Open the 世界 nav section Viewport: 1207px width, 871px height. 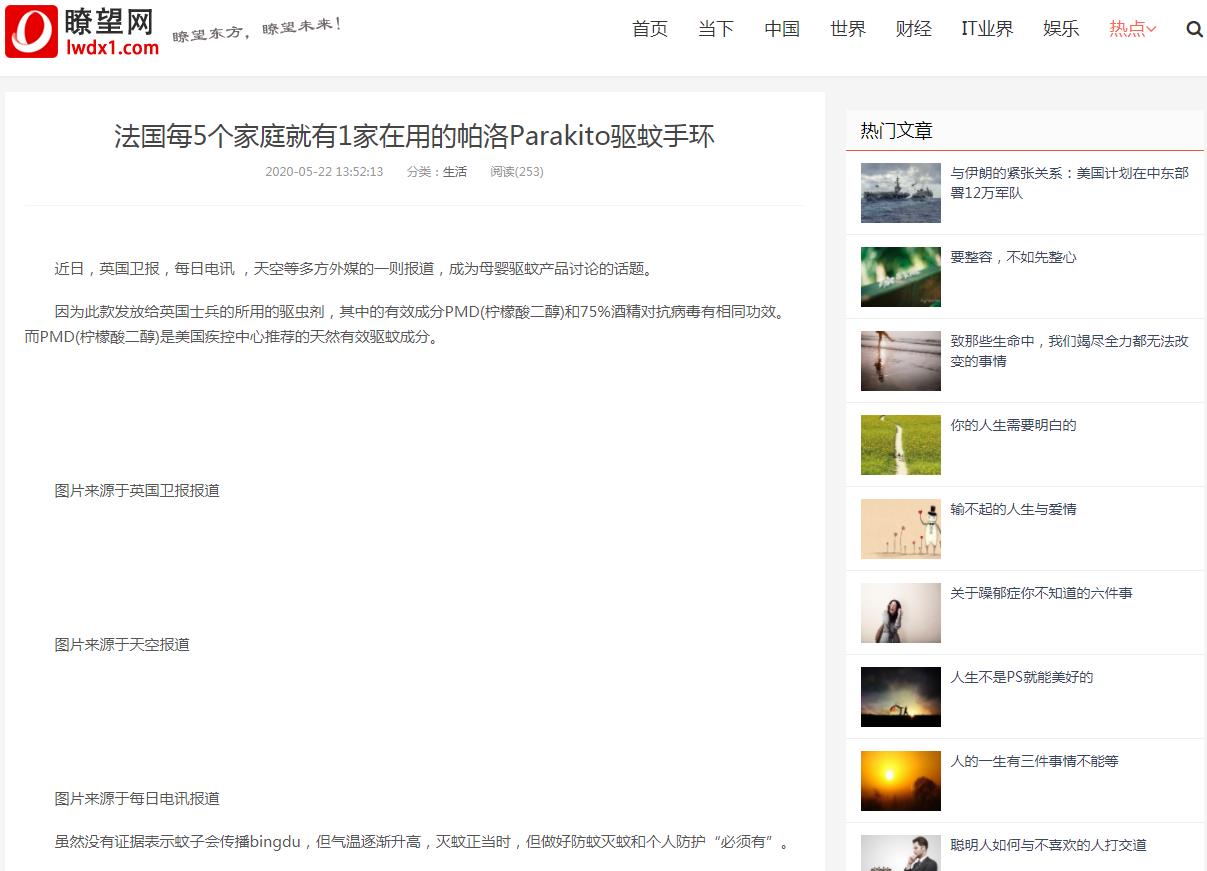tap(848, 29)
